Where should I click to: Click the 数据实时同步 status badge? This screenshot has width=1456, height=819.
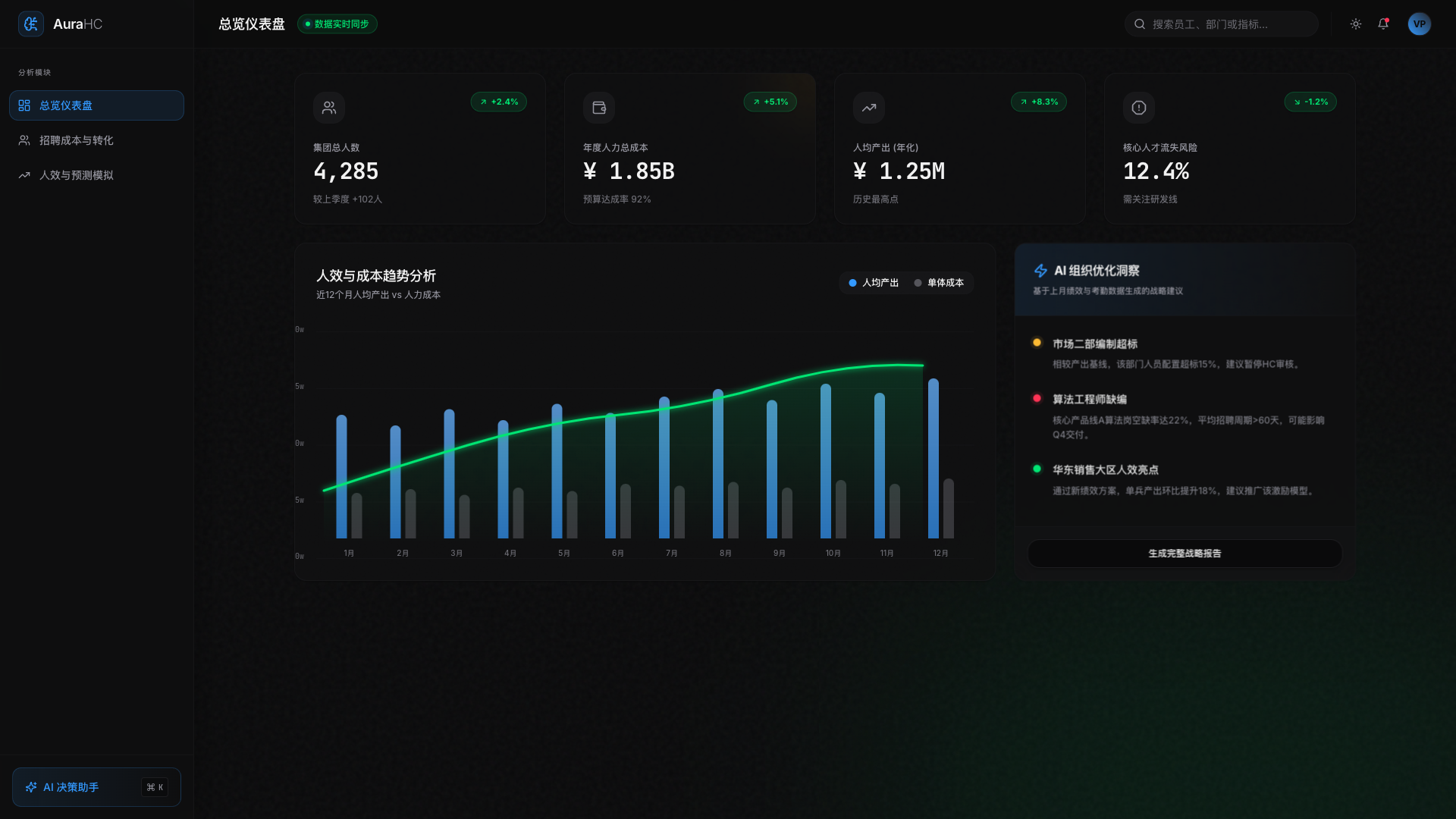point(337,24)
